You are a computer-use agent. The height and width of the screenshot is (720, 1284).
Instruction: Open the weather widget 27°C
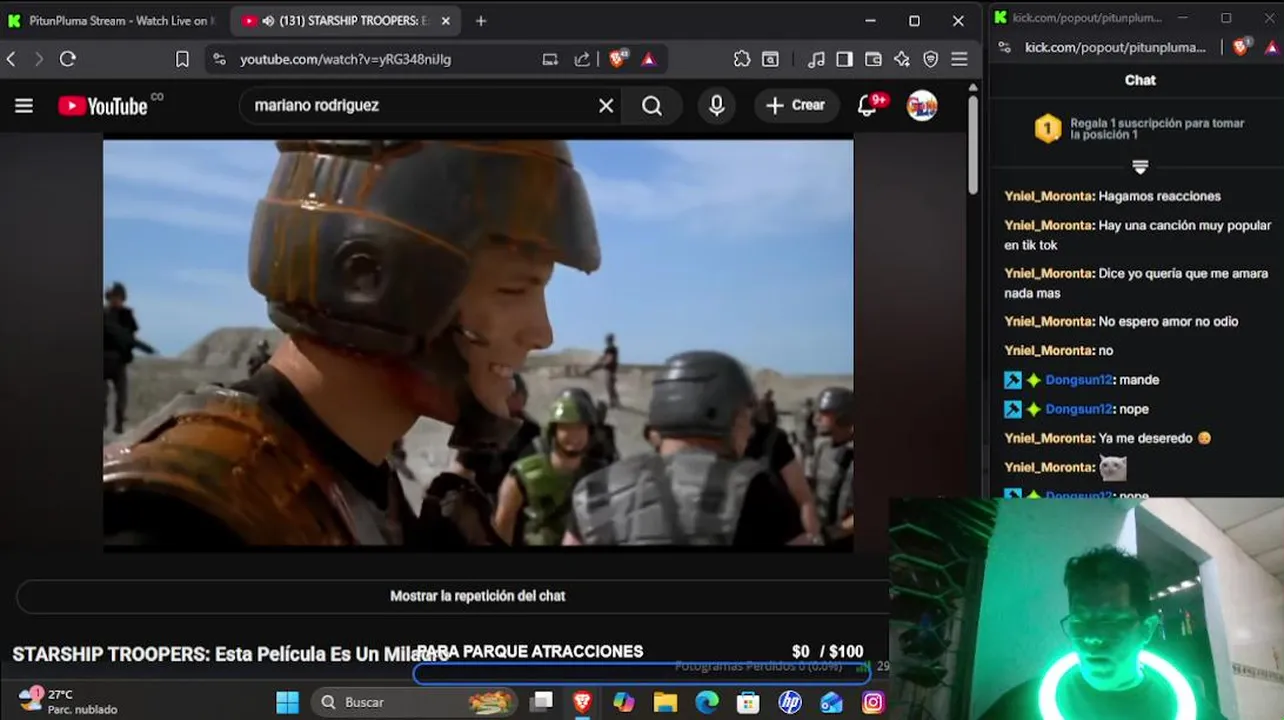68,701
